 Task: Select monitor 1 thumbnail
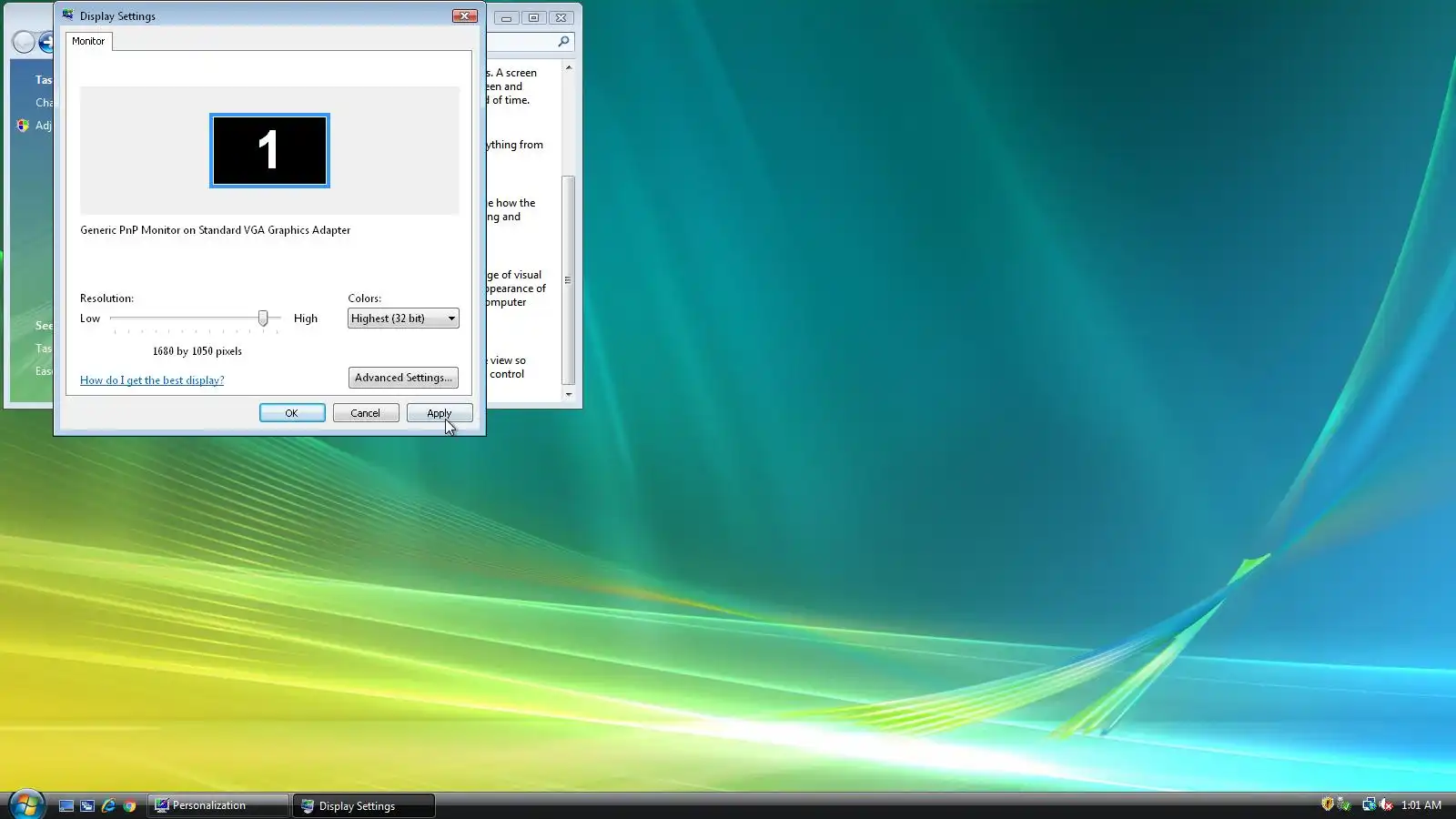pos(269,150)
